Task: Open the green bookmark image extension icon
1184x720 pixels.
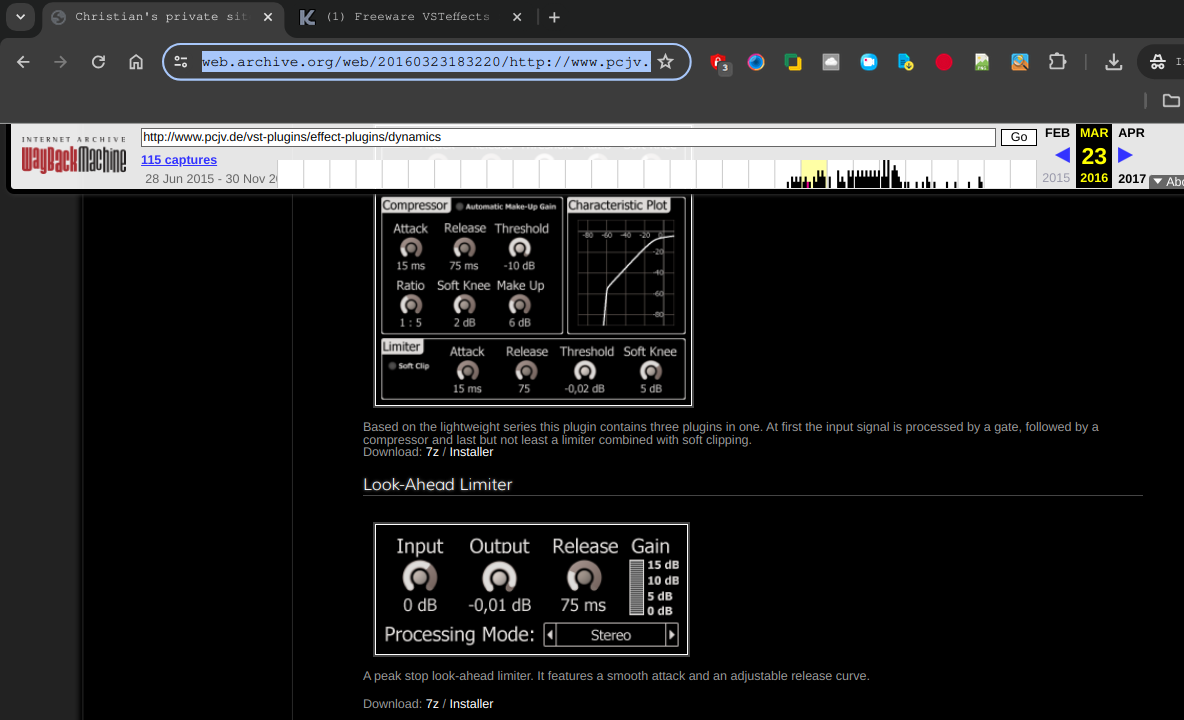Action: pos(982,62)
